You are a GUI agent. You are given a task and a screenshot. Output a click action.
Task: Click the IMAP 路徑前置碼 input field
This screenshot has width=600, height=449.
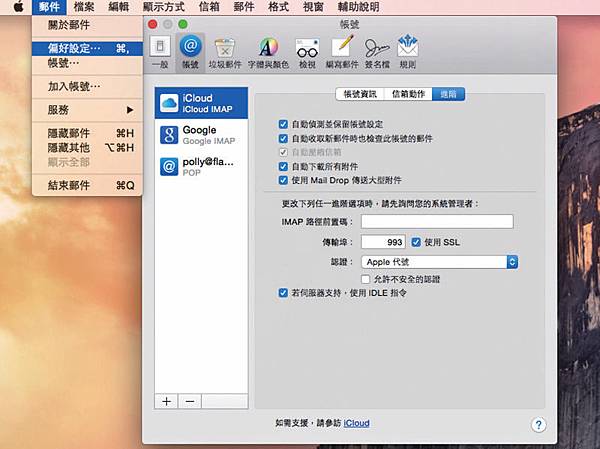[x=437, y=221]
